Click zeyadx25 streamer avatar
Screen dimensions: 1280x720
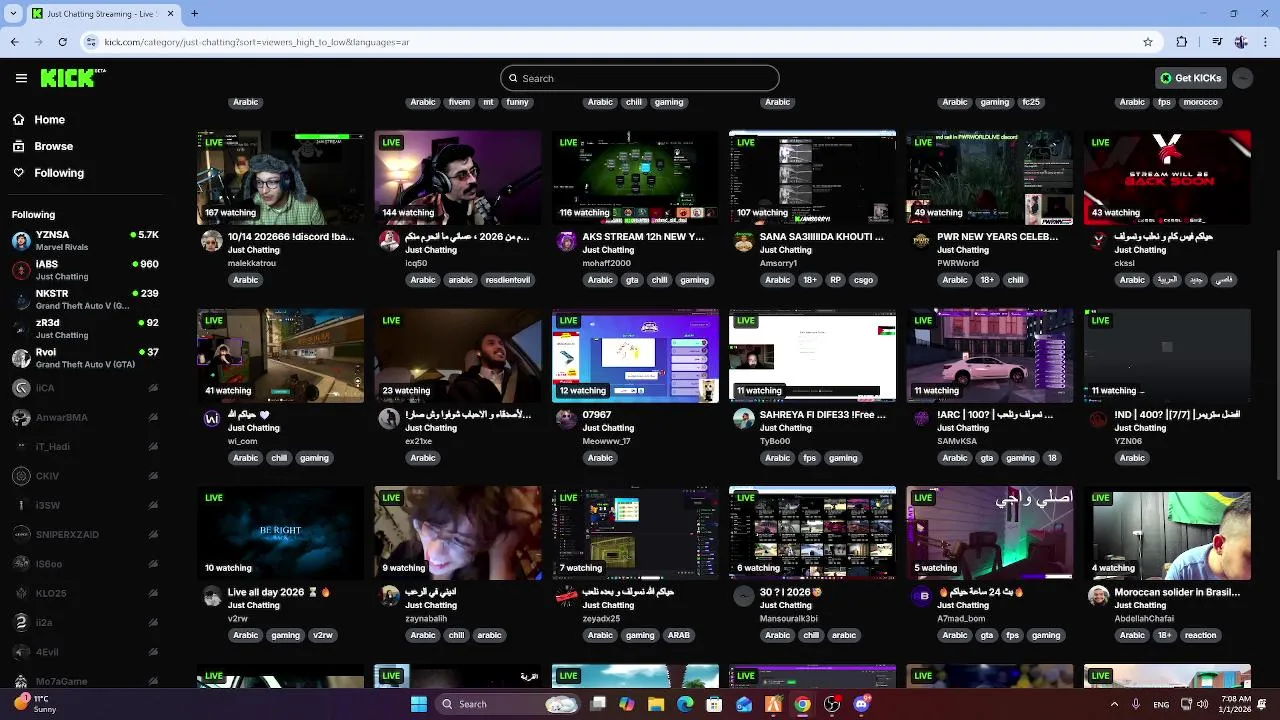pyautogui.click(x=566, y=595)
